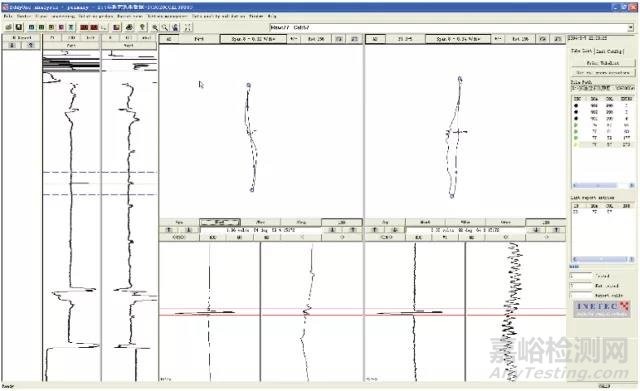
Task: Click the tube list horizontal scrollbar
Action: [603, 185]
